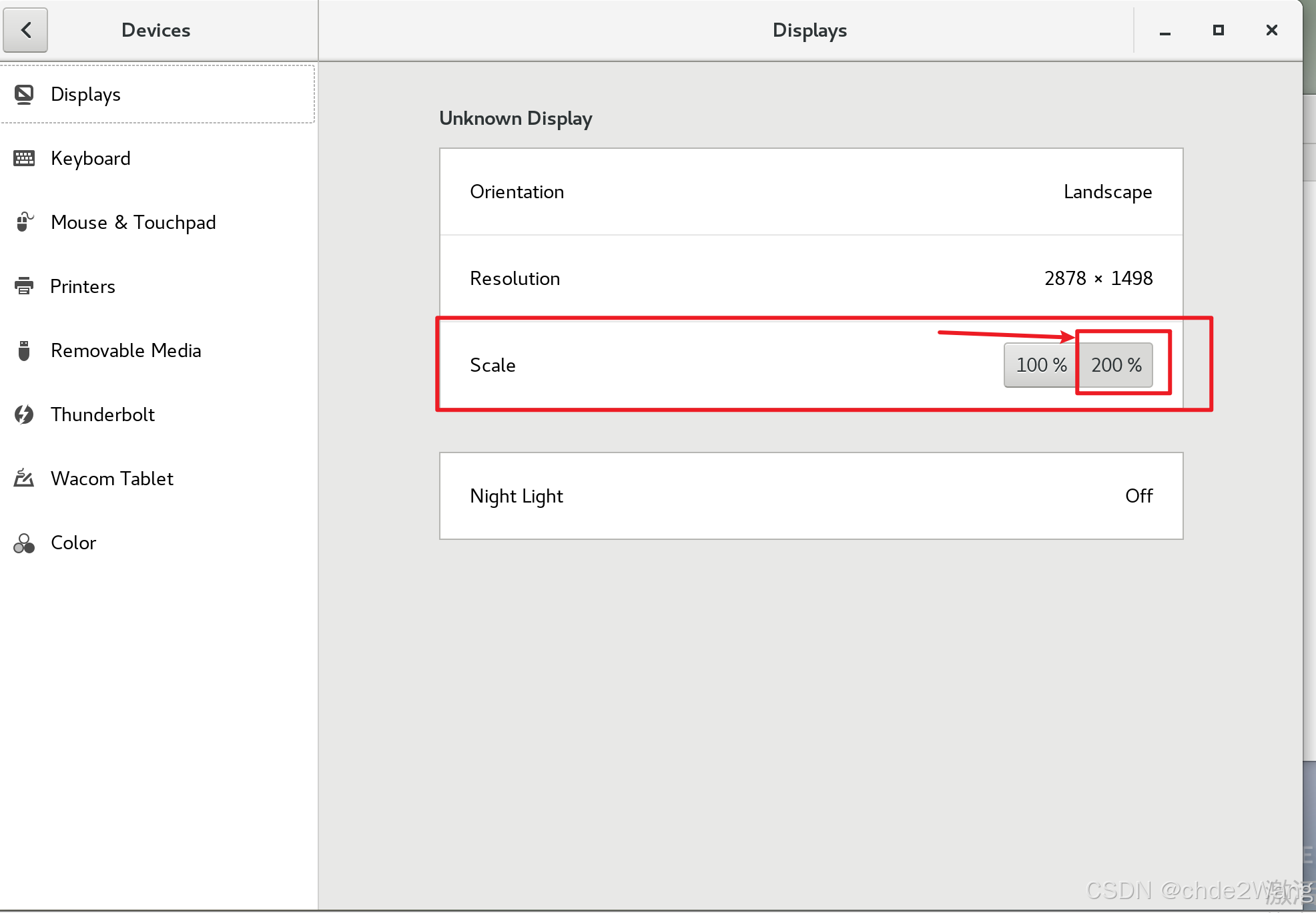Click the Color circles icon
Screen dimensions: 1316x913
(24, 543)
